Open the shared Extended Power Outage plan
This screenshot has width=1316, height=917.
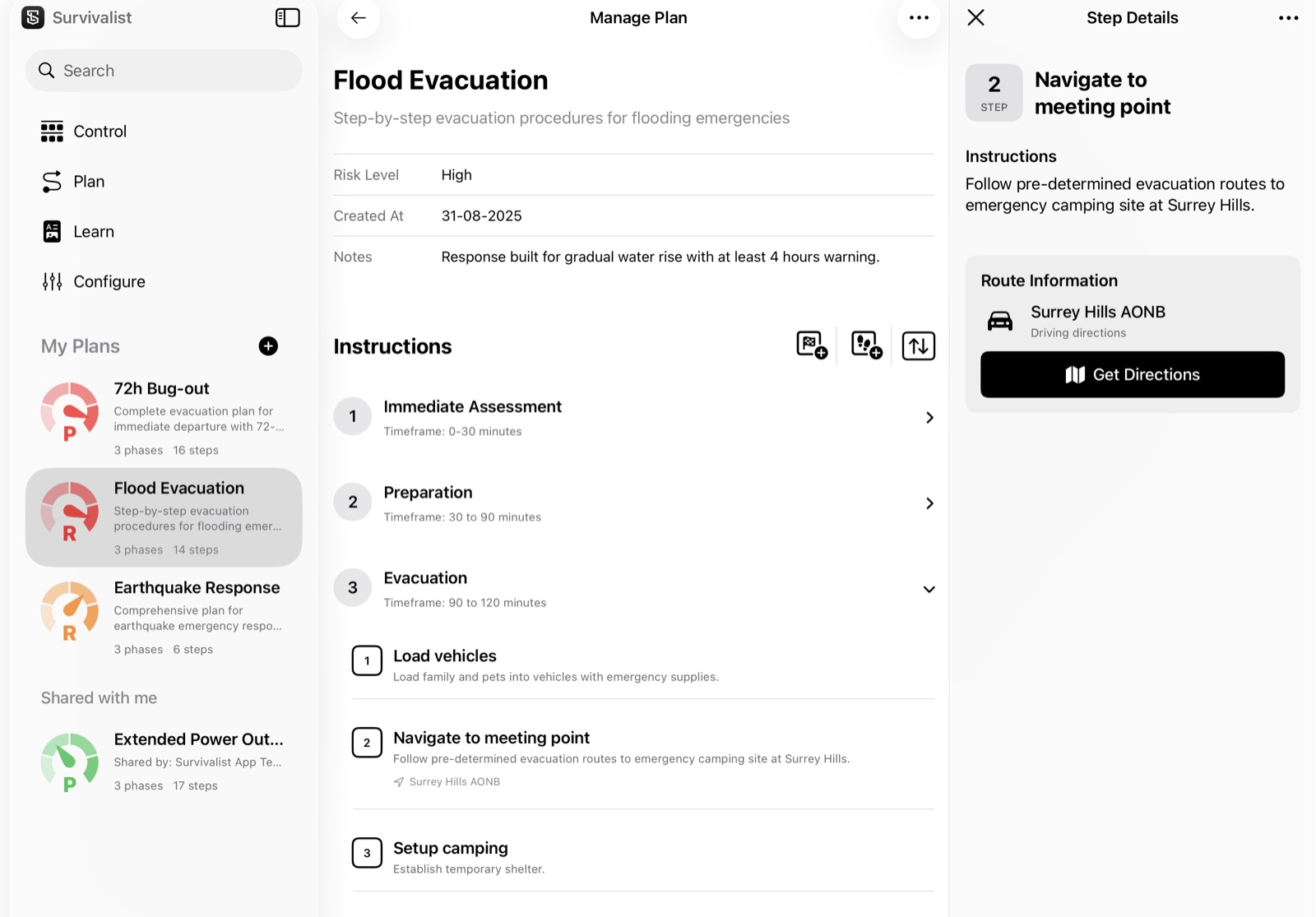pos(164,762)
